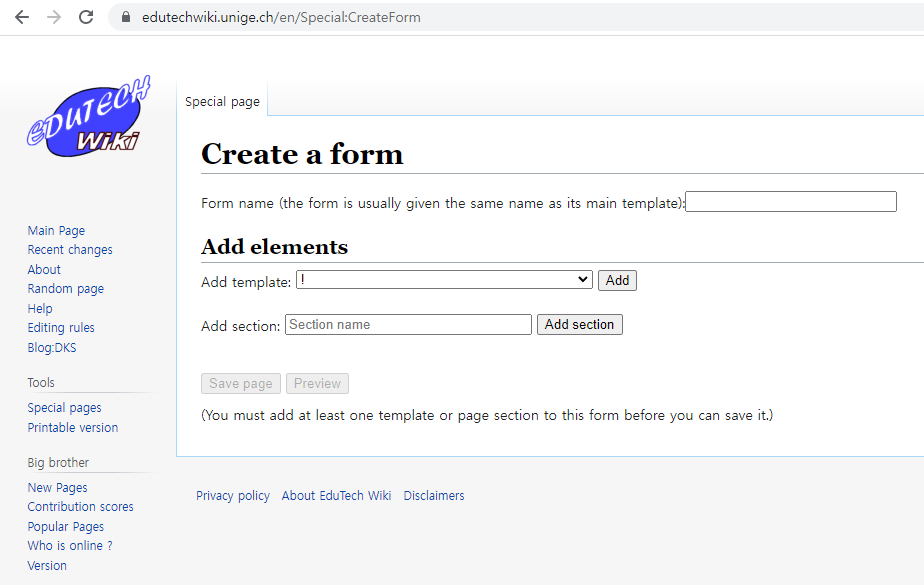Open New Pages under Big brother
This screenshot has height=585, width=924.
tap(57, 488)
